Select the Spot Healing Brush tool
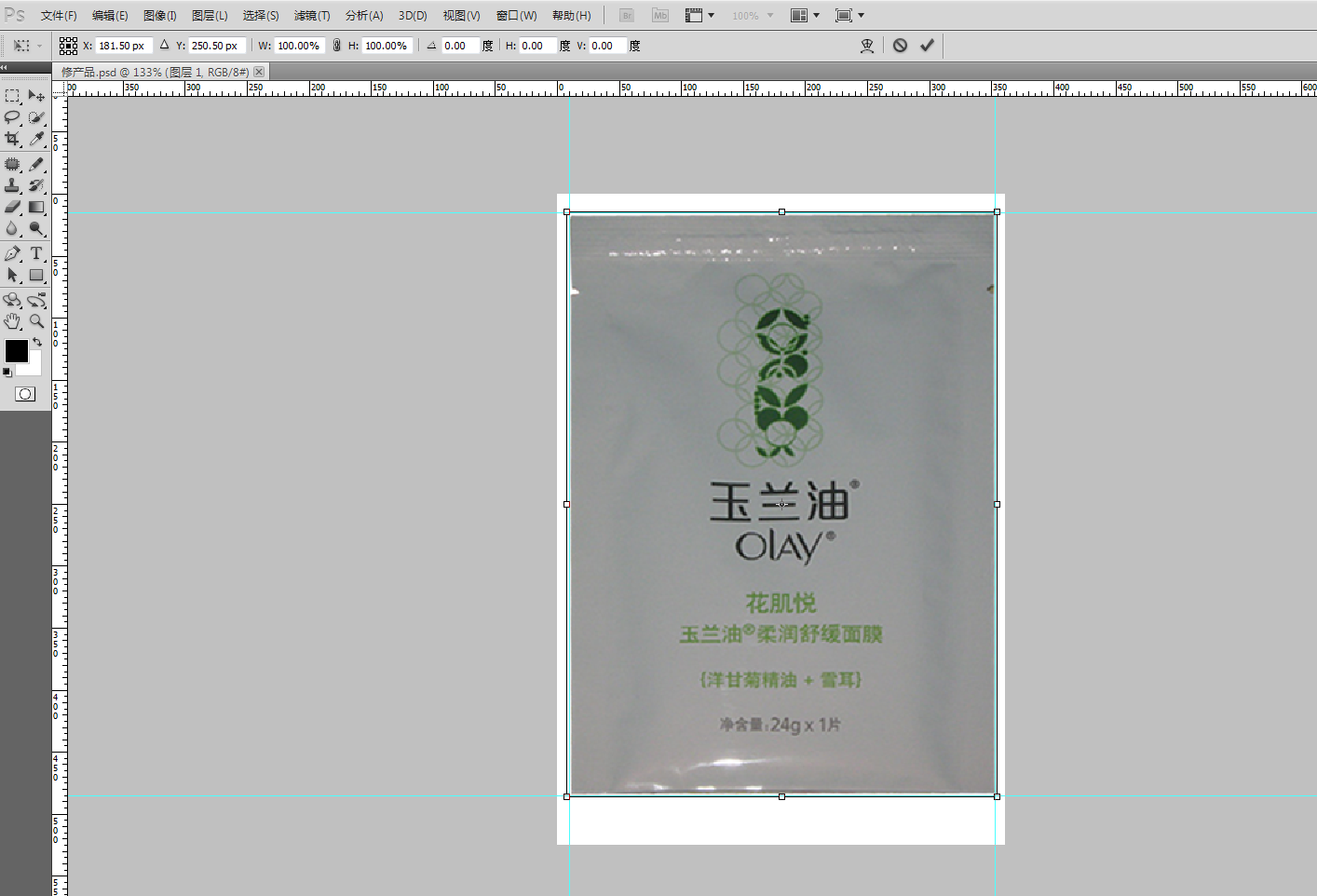Viewport: 1317px width, 896px height. pyautogui.click(x=12, y=164)
